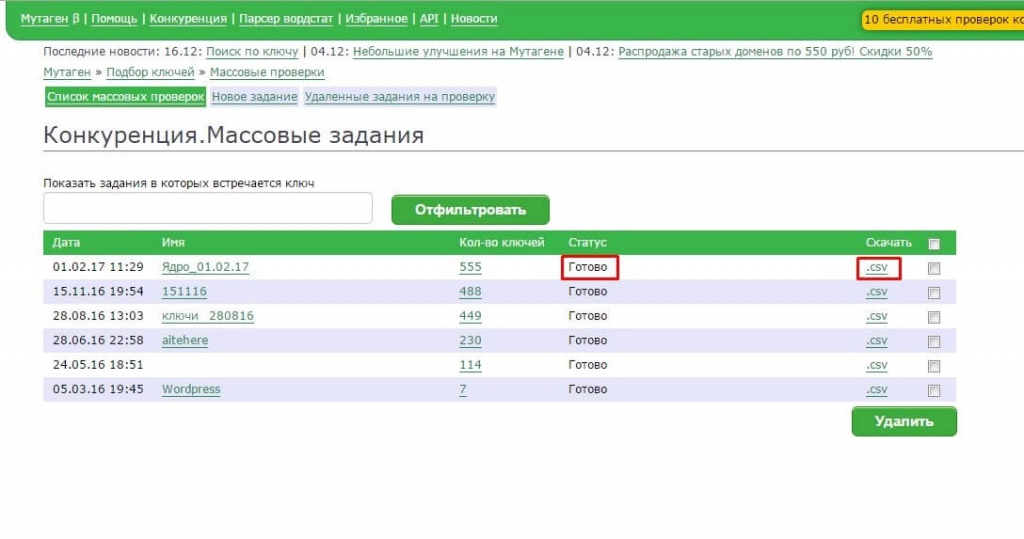
Task: Open the Ядро_01.02.17 task link
Action: (x=205, y=268)
